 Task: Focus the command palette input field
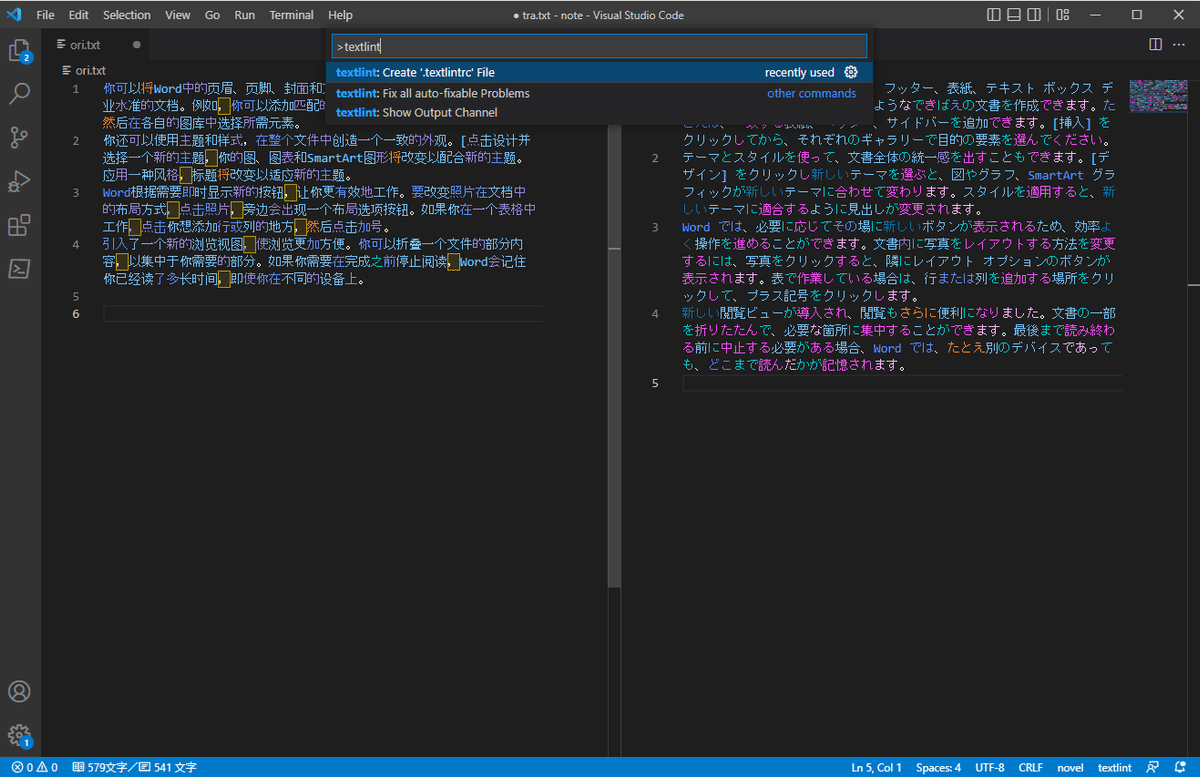(x=599, y=46)
